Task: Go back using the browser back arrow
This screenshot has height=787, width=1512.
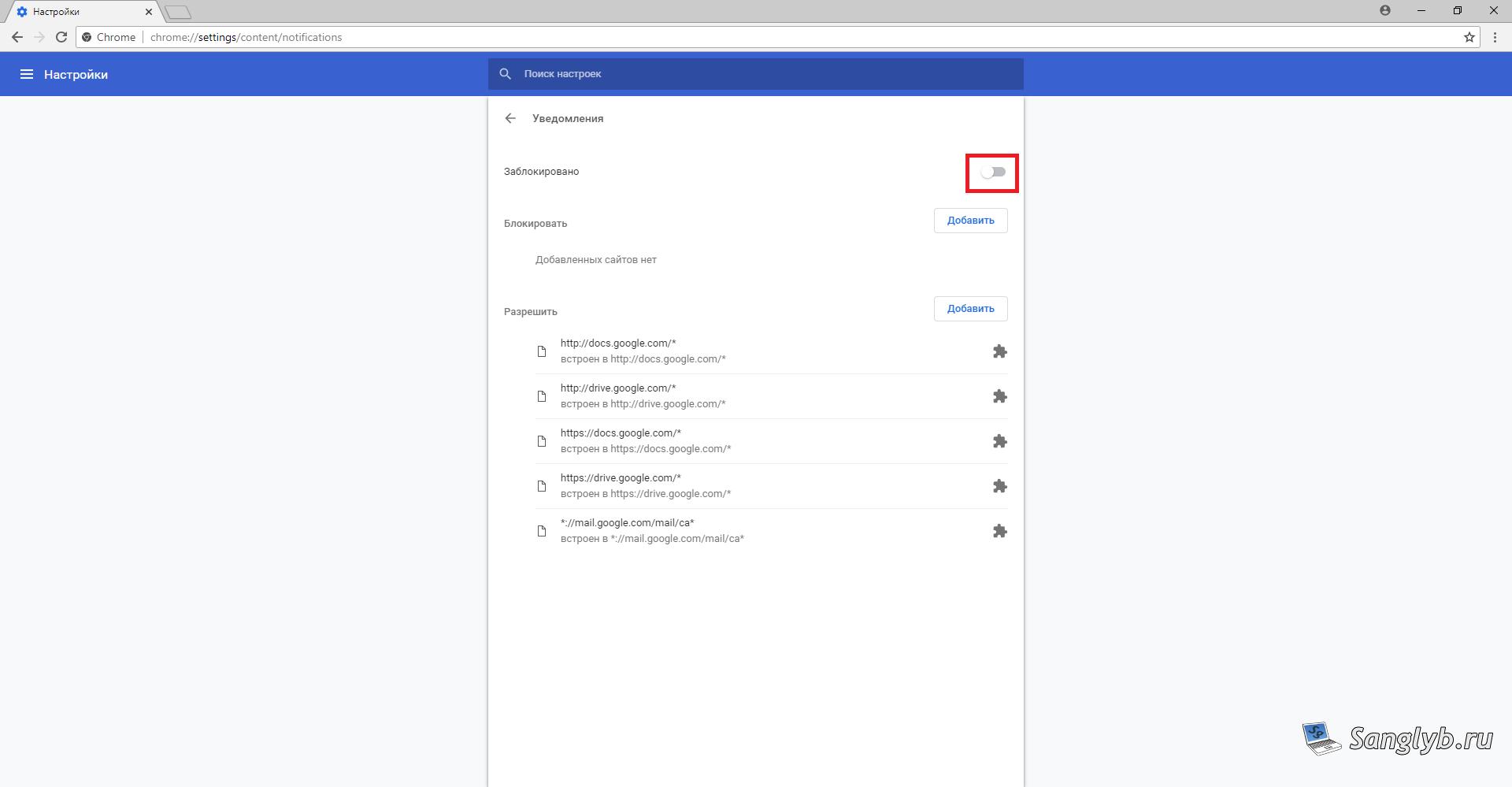Action: pos(17,37)
